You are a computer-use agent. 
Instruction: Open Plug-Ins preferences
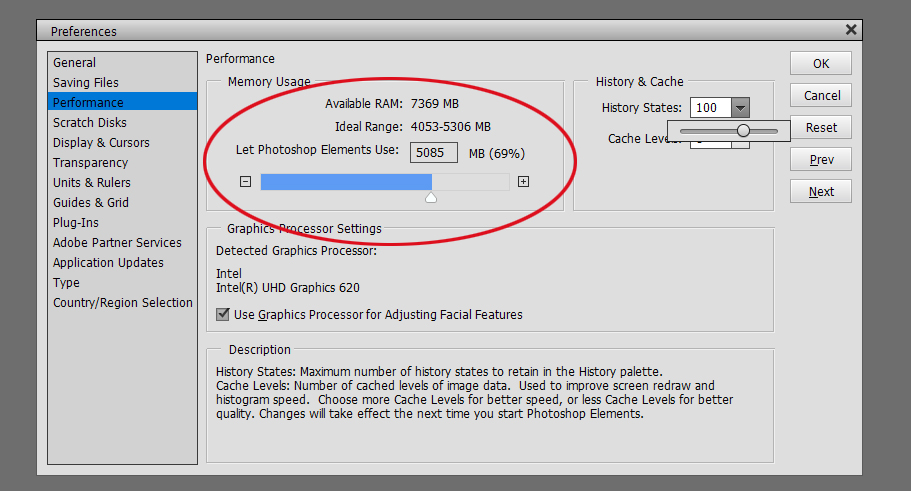(x=123, y=223)
